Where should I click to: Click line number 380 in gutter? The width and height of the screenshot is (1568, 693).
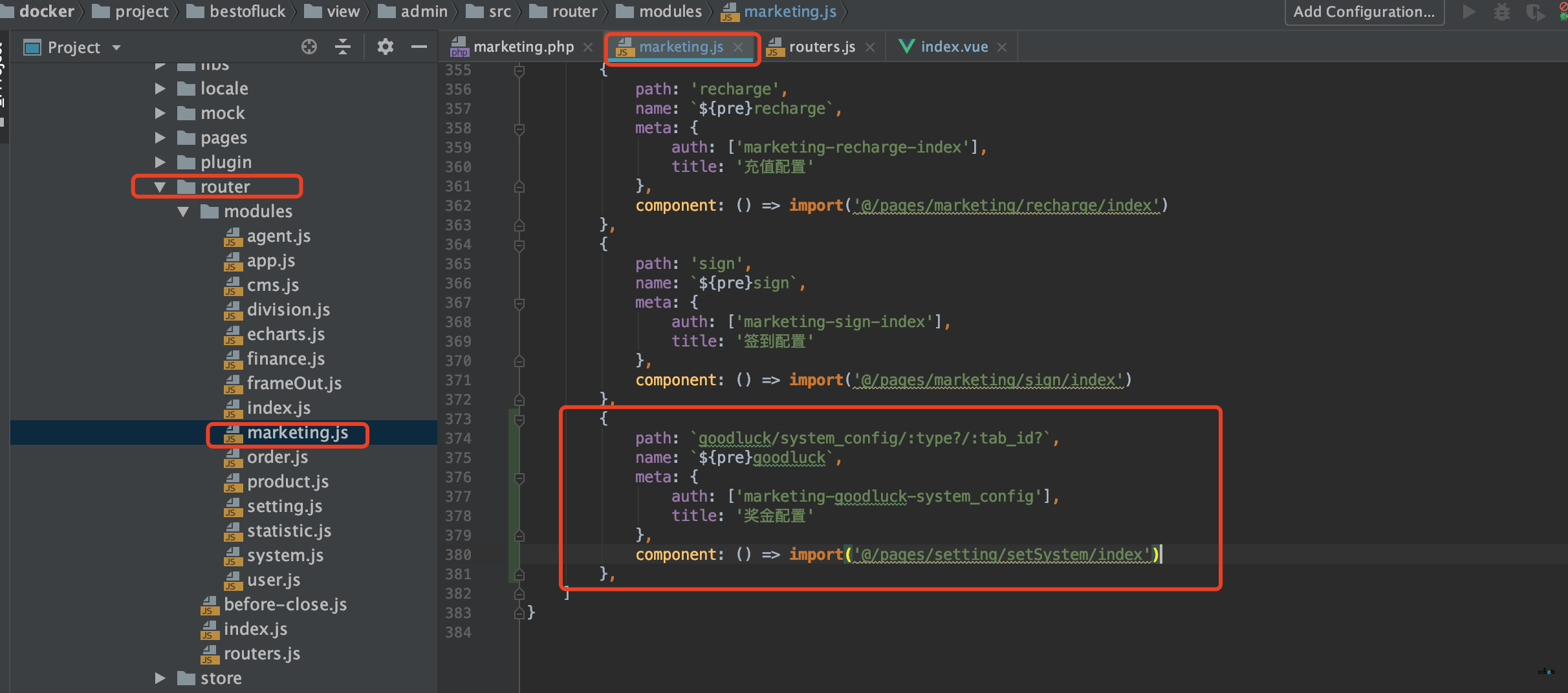(x=458, y=555)
